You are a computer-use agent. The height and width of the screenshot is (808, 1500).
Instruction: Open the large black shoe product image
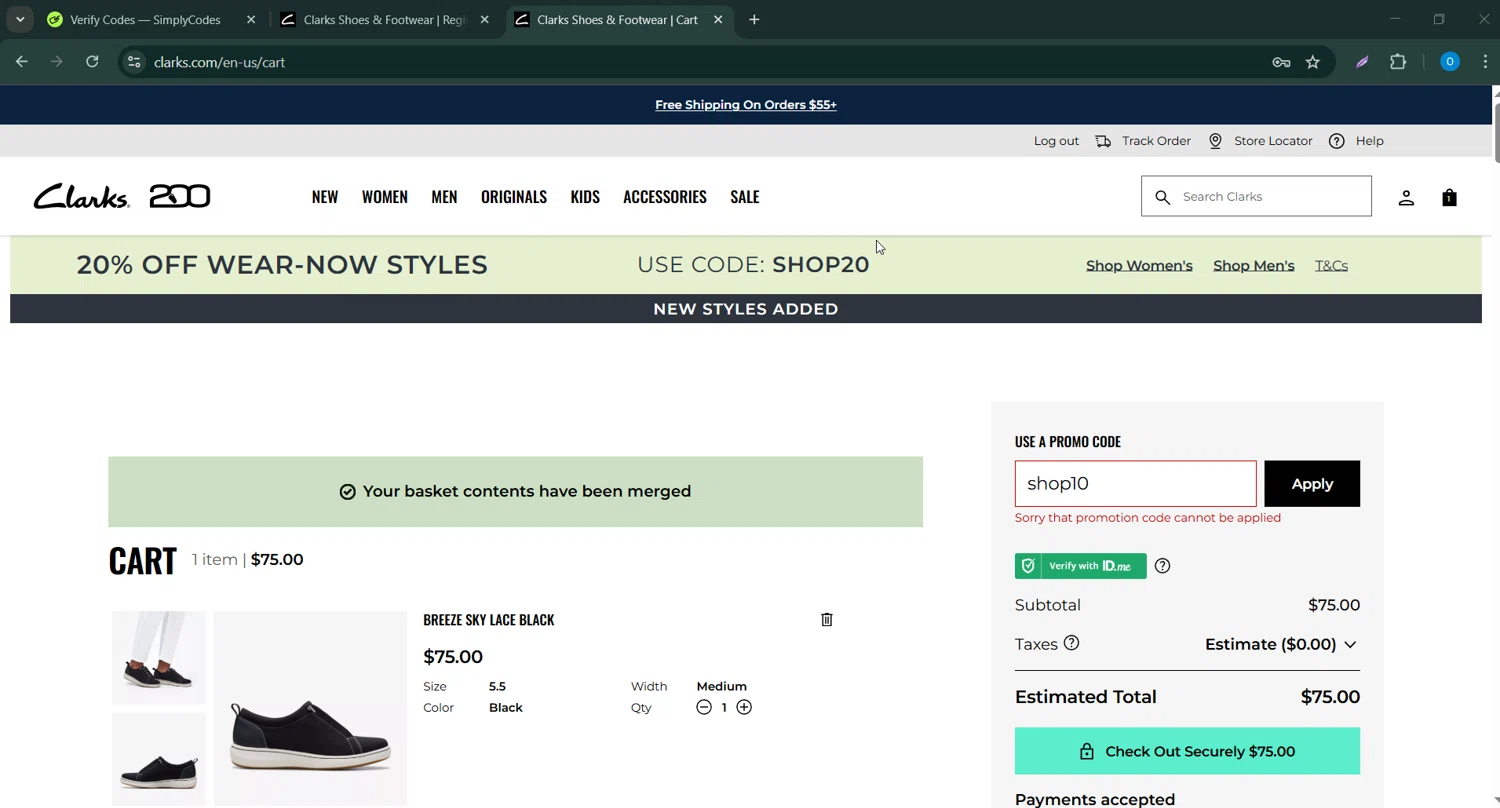(310, 708)
